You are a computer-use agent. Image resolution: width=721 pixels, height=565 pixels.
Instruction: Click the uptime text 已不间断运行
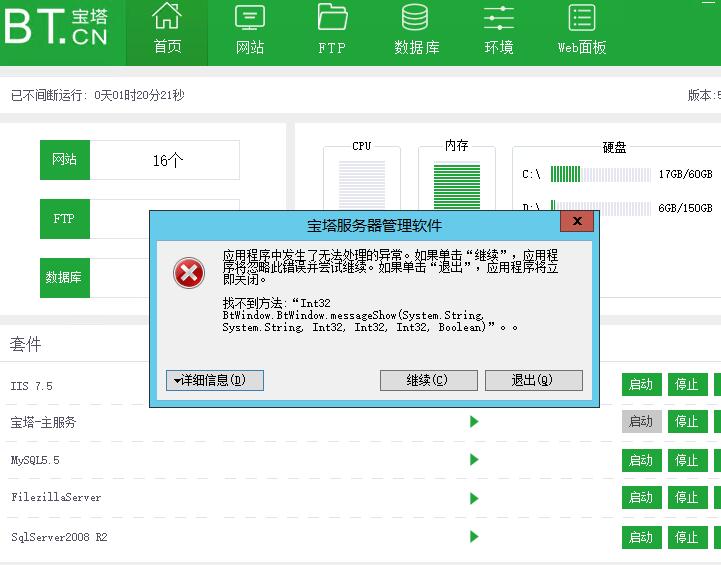coord(97,95)
